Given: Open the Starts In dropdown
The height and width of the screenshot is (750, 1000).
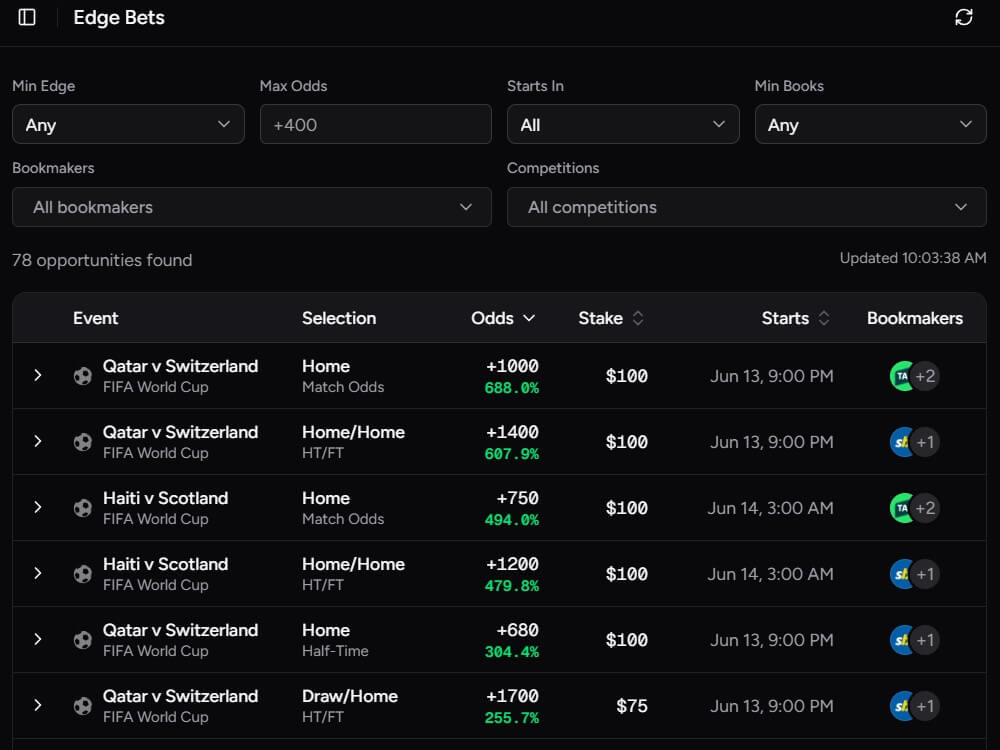Looking at the screenshot, I should 623,124.
